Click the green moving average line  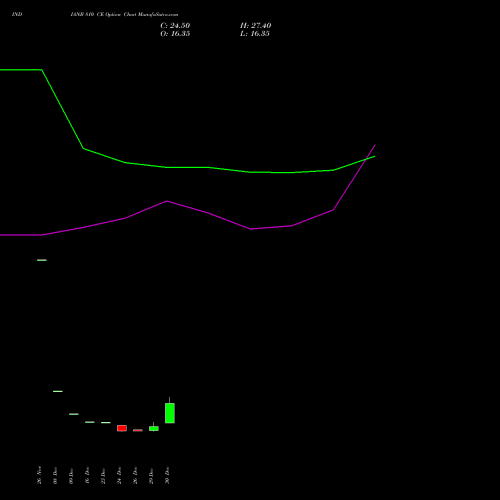pos(187,168)
